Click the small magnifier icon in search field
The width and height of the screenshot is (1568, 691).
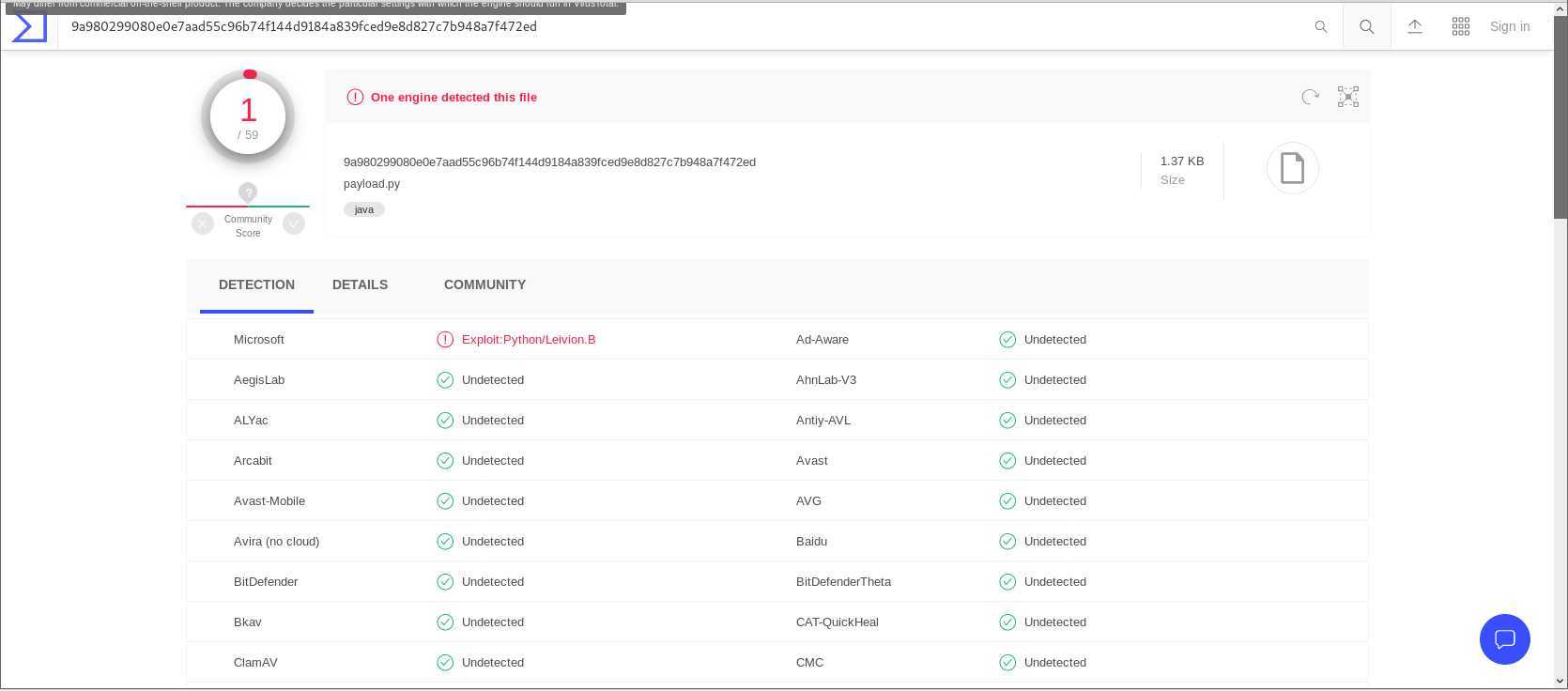click(x=1321, y=27)
